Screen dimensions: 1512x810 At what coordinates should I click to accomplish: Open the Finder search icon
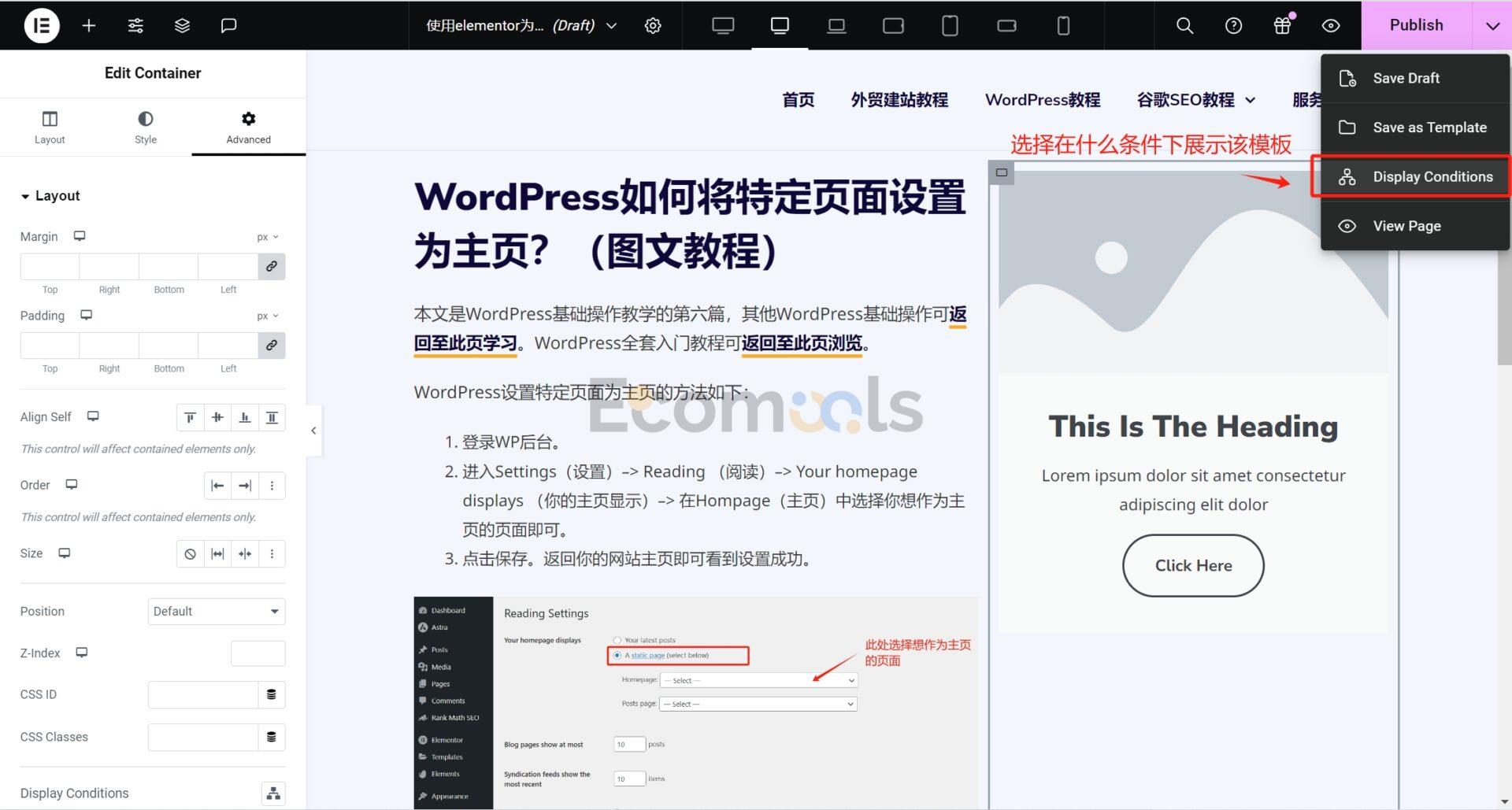1184,25
